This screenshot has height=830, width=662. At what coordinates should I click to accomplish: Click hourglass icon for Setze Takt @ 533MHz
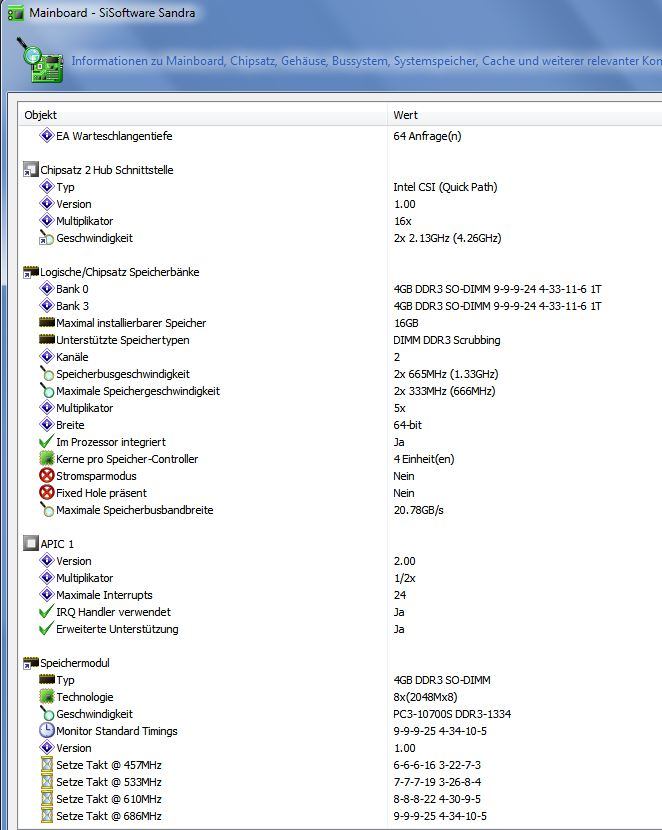tap(47, 782)
